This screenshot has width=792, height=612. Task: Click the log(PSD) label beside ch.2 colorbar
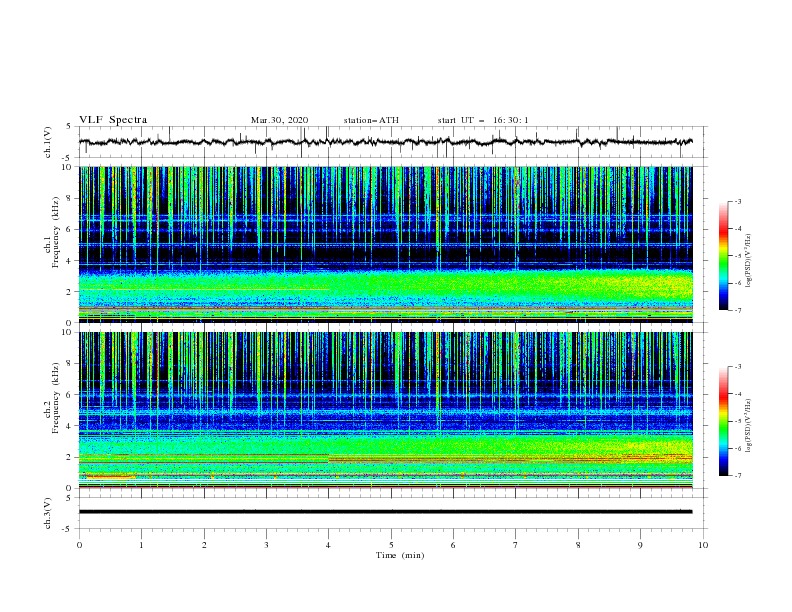tap(750, 425)
